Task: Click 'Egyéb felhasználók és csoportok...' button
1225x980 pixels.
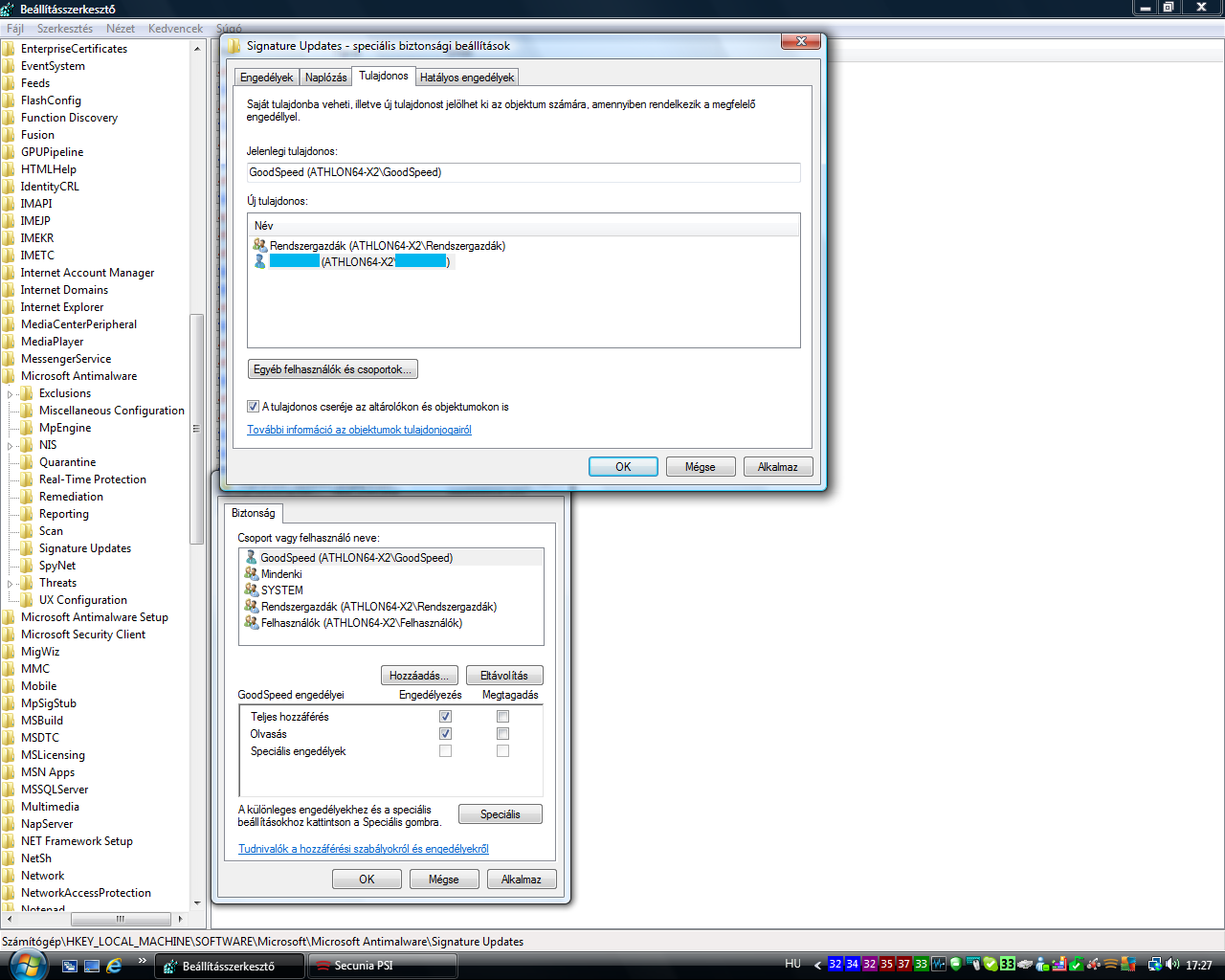Action: coord(332,369)
